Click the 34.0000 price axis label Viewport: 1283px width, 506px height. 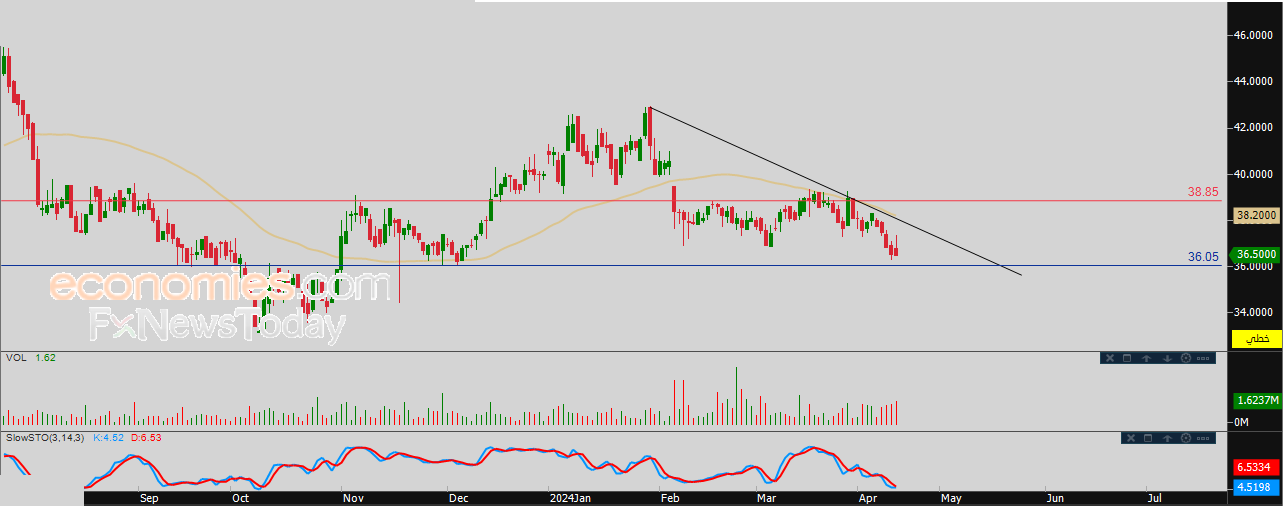point(1254,311)
